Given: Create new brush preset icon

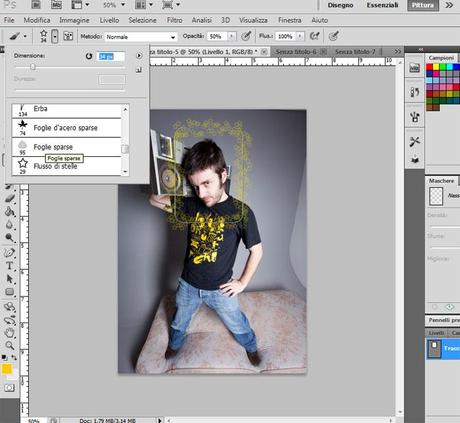Looking at the screenshot, I should [x=139, y=69].
